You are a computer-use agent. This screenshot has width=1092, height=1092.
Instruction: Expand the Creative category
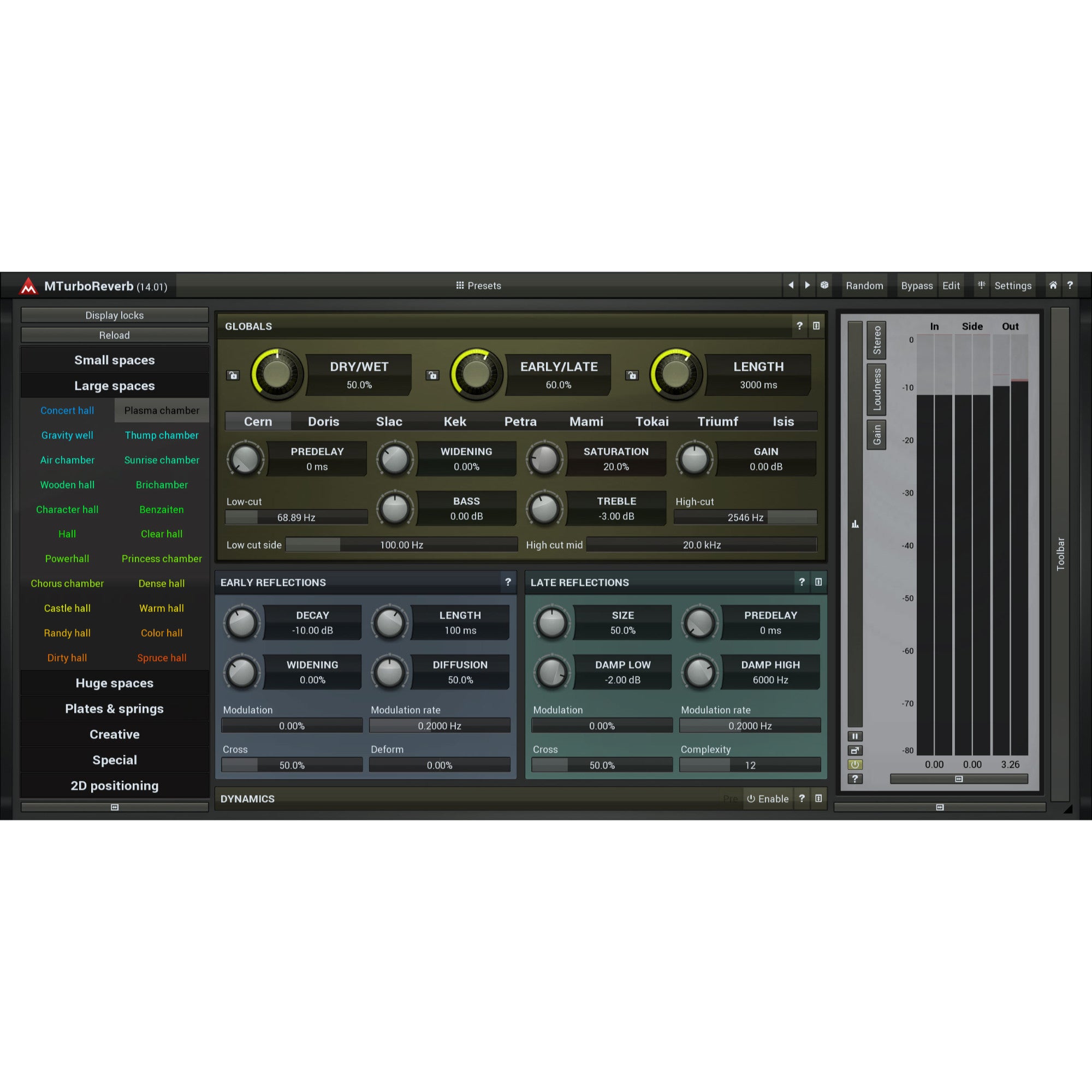[x=115, y=734]
